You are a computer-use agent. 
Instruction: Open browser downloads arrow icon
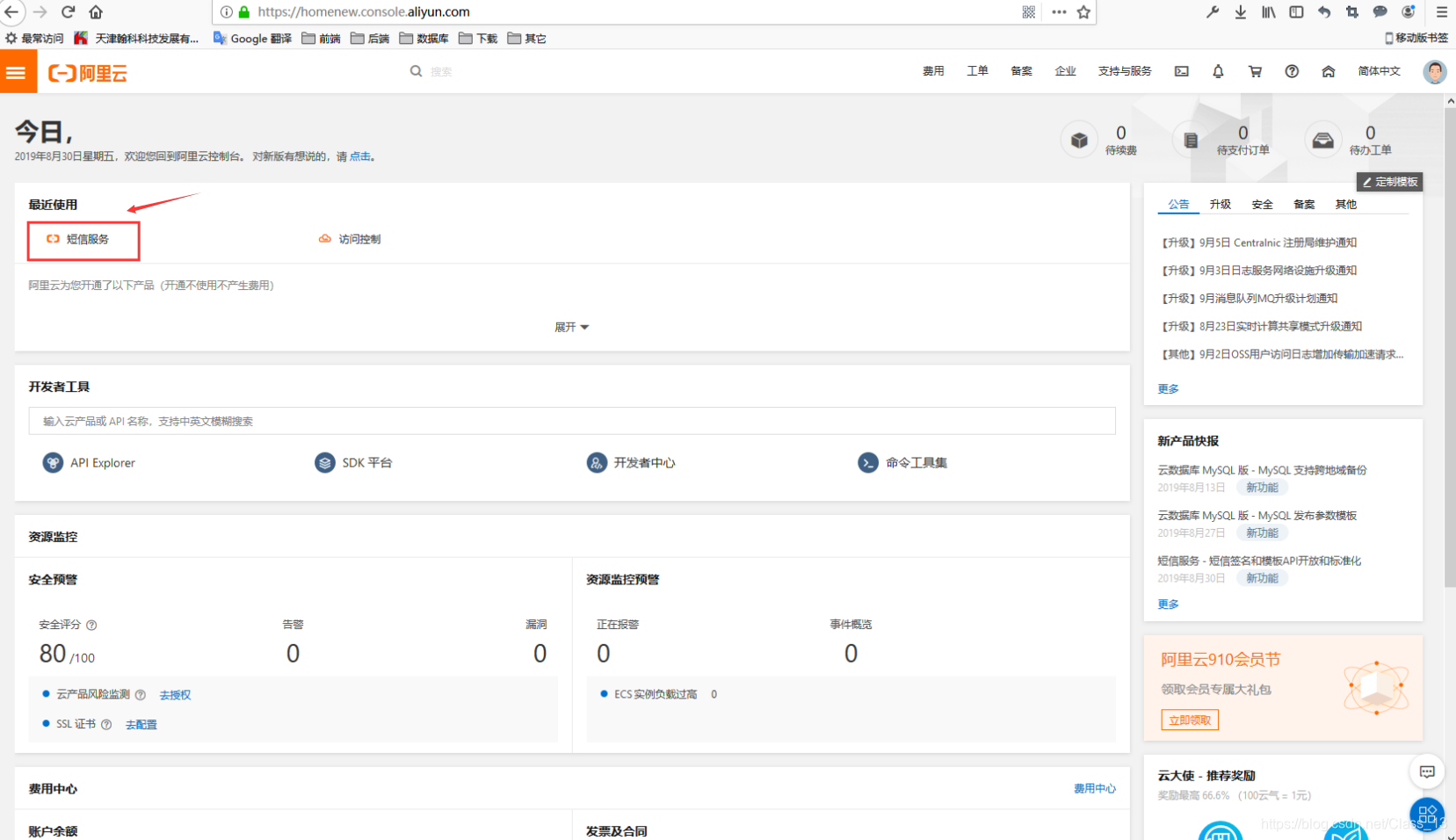(x=1240, y=11)
